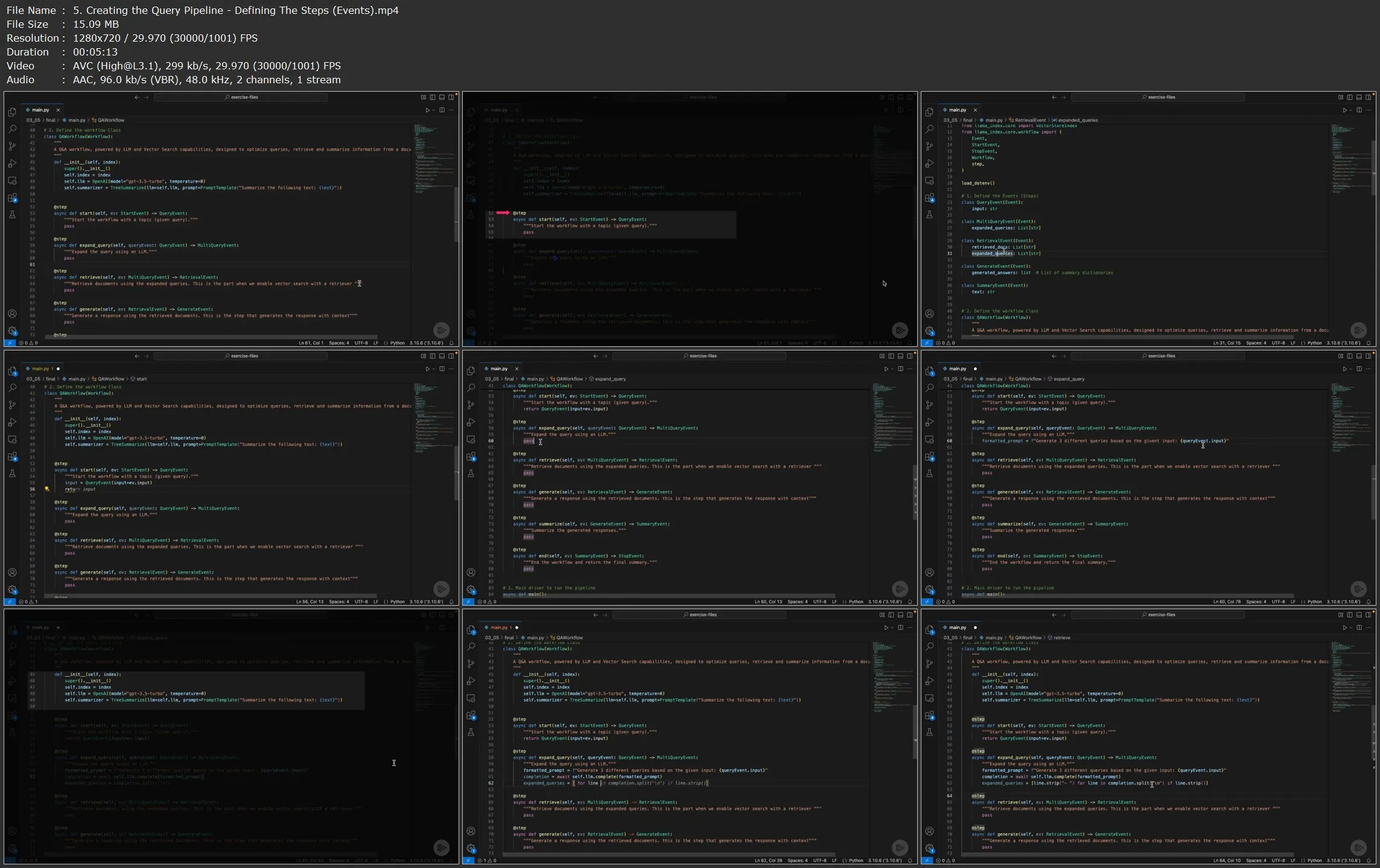Screen dimensions: 1380x868
Task: Open run dropdown chevron in Ln 62 frame
Action: tap(892, 628)
